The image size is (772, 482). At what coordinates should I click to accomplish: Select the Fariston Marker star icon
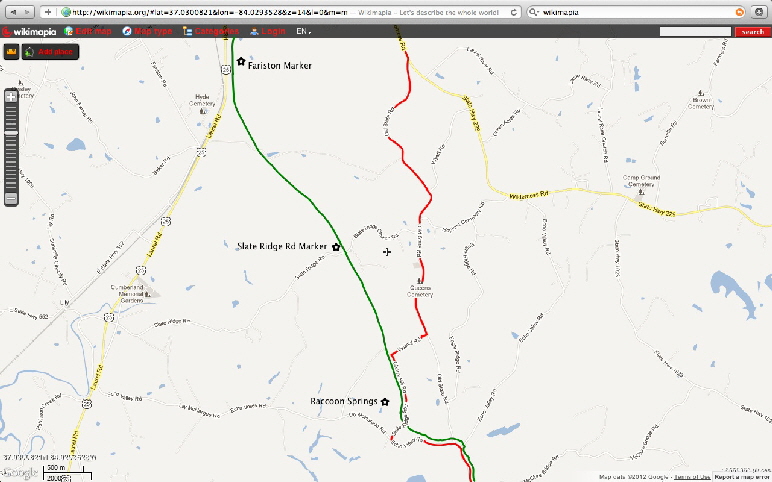(x=241, y=62)
